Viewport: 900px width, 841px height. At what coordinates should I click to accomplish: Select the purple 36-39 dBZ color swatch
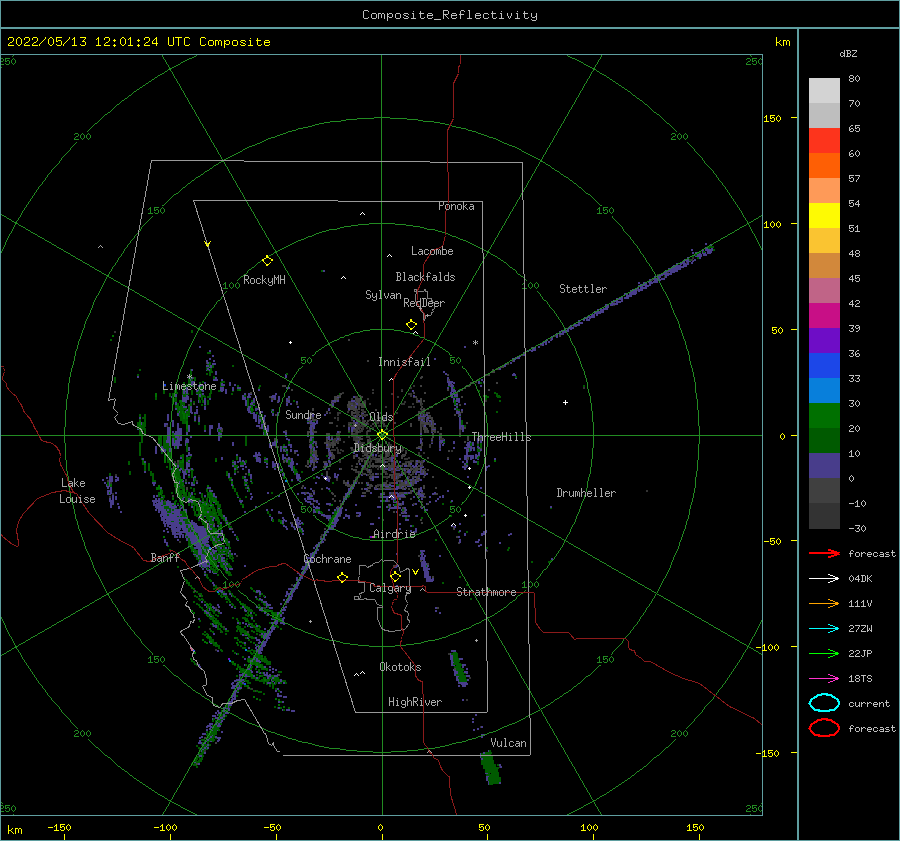pos(824,340)
